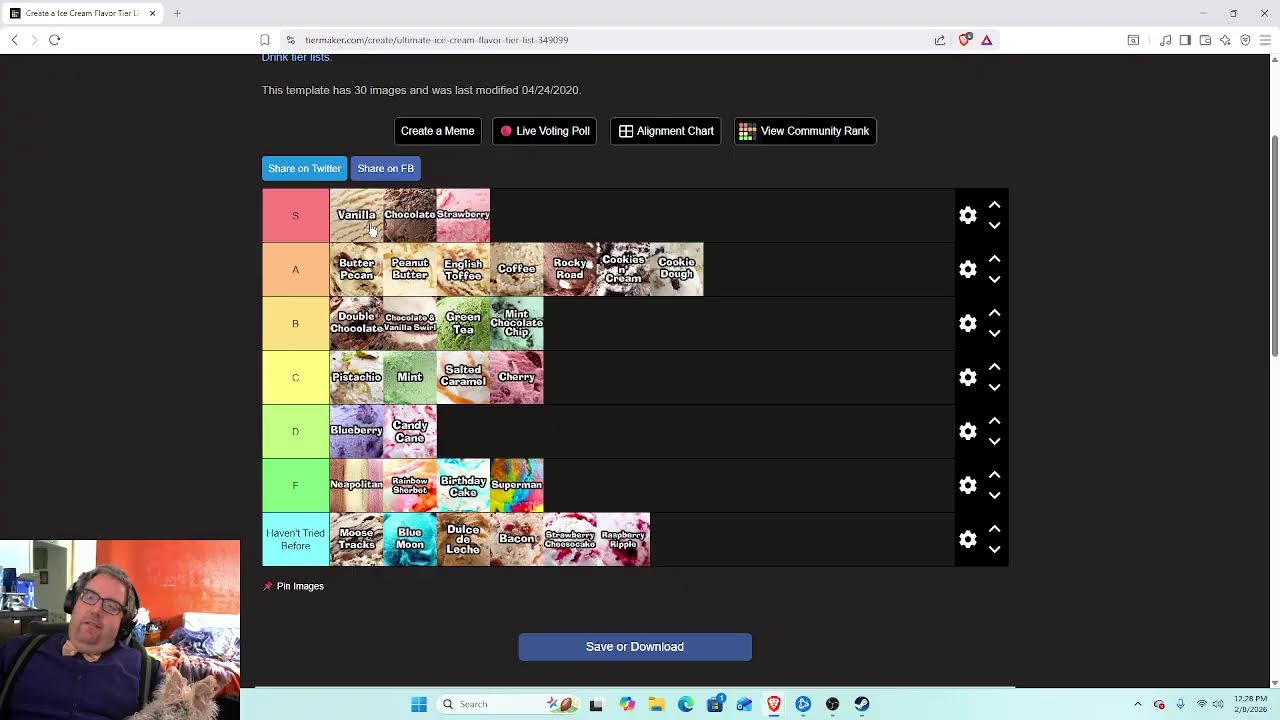The height and width of the screenshot is (720, 1280).
Task: Reload the page
Action: [x=54, y=40]
